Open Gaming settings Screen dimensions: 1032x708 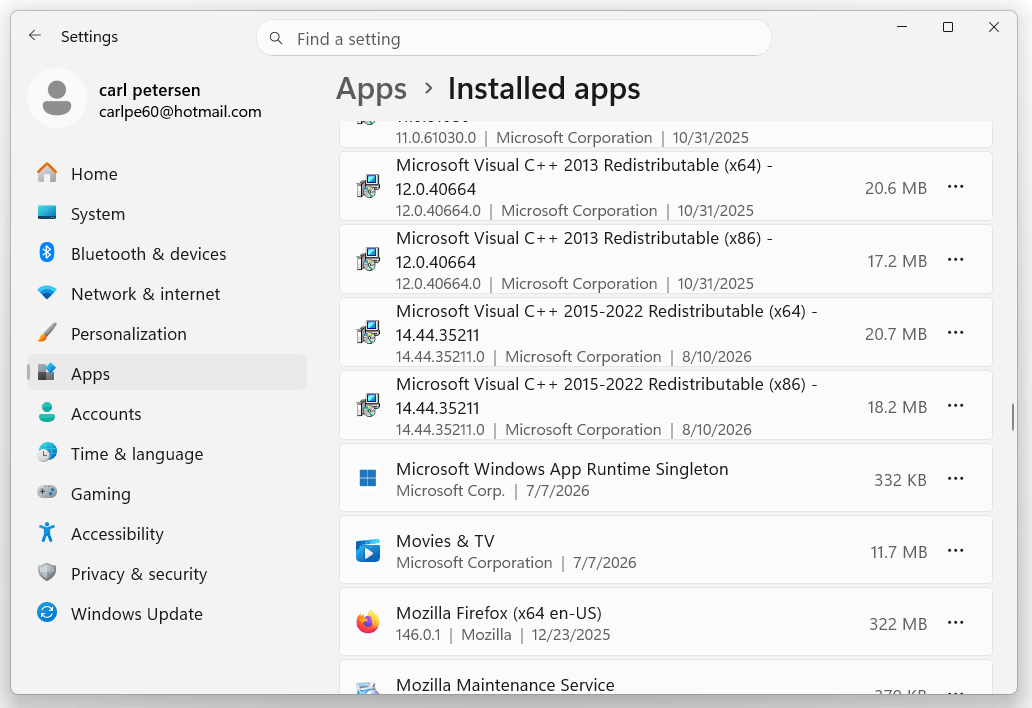pos(167,494)
